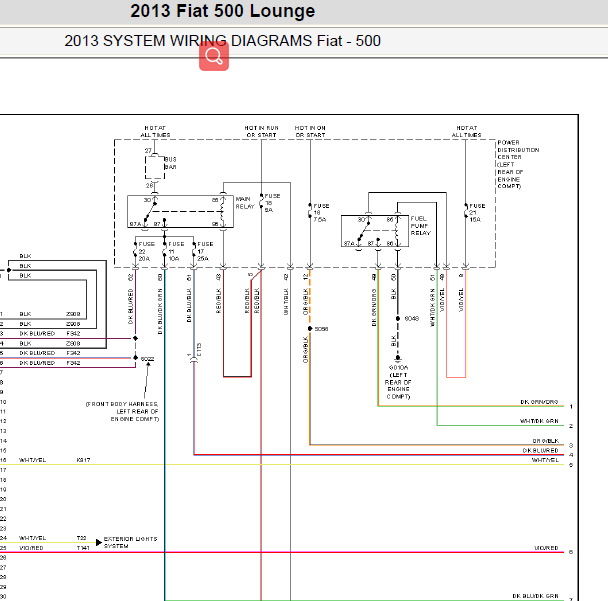Select the "FUEL PUMP RELAY" label
The image size is (608, 601).
pyautogui.click(x=421, y=226)
